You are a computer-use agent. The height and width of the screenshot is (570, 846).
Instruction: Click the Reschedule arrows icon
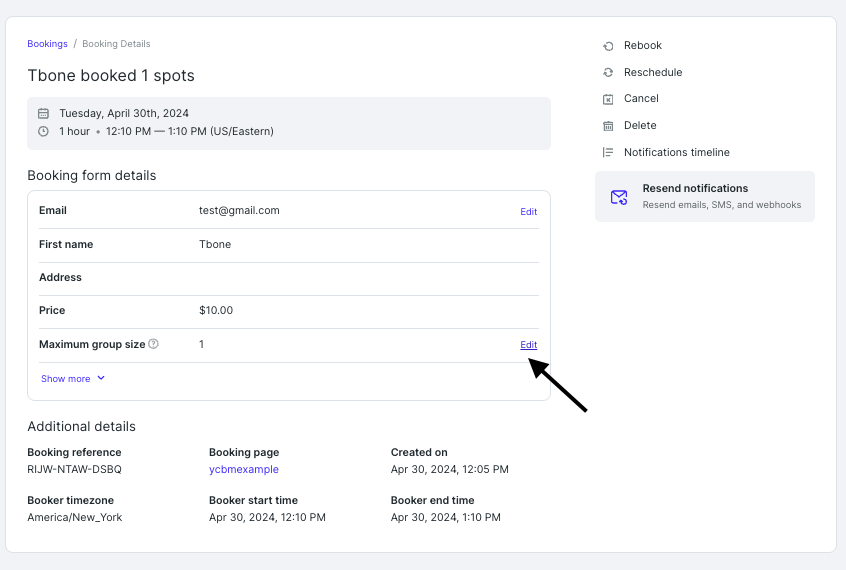(x=608, y=73)
